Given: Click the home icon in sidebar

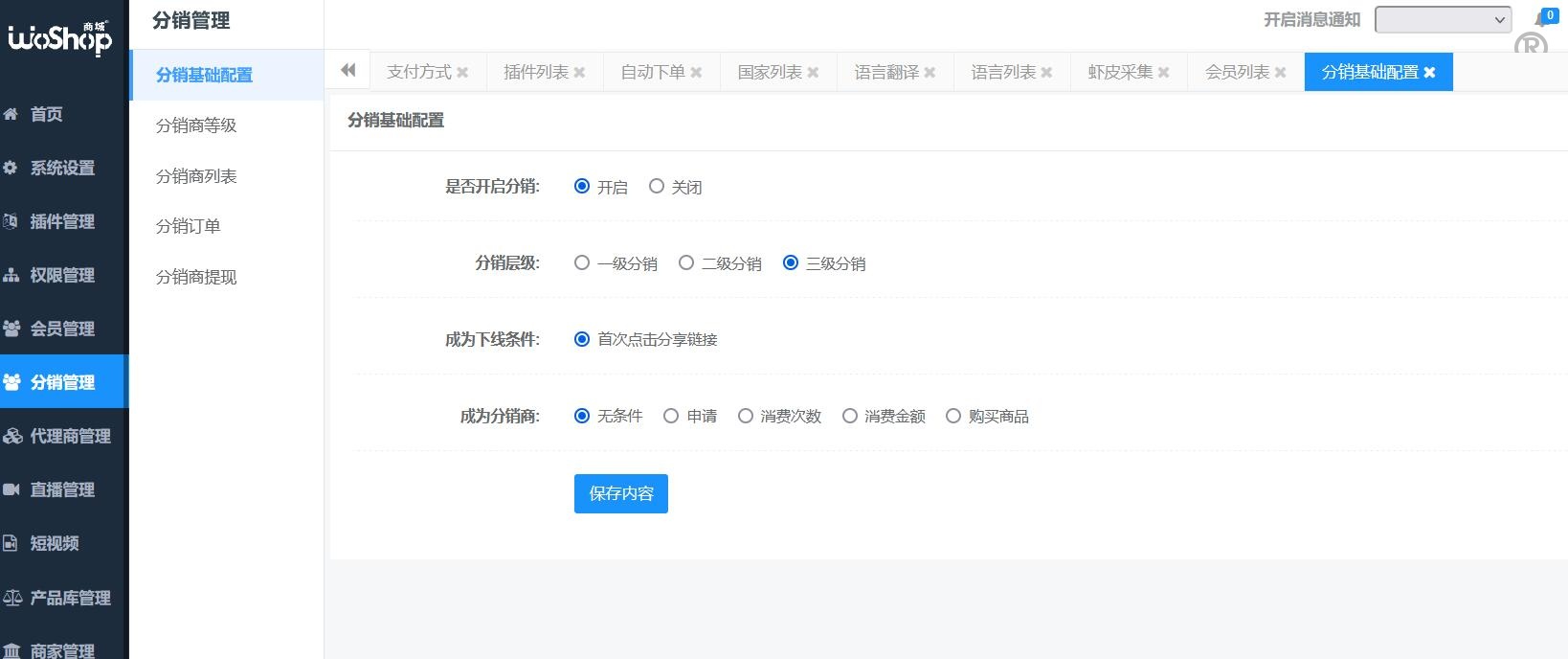Looking at the screenshot, I should (x=11, y=114).
